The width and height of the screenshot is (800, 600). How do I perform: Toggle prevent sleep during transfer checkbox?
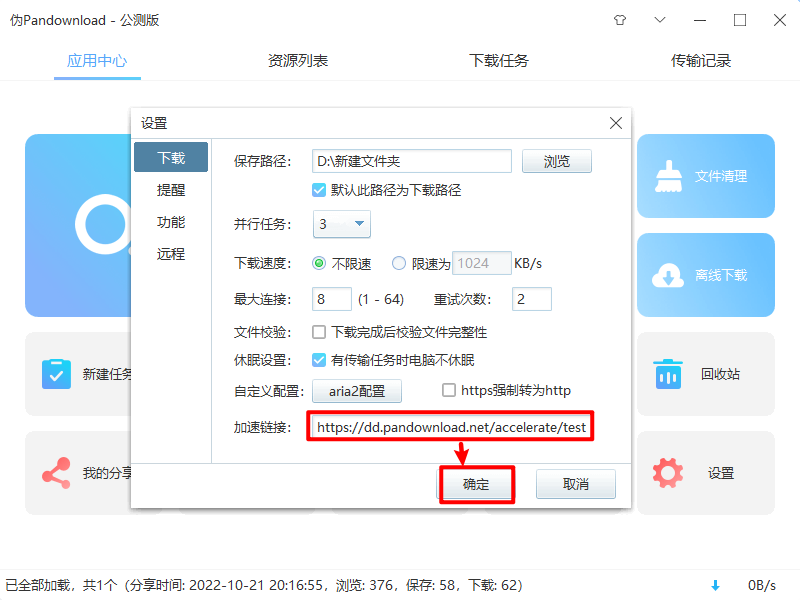pyautogui.click(x=319, y=360)
